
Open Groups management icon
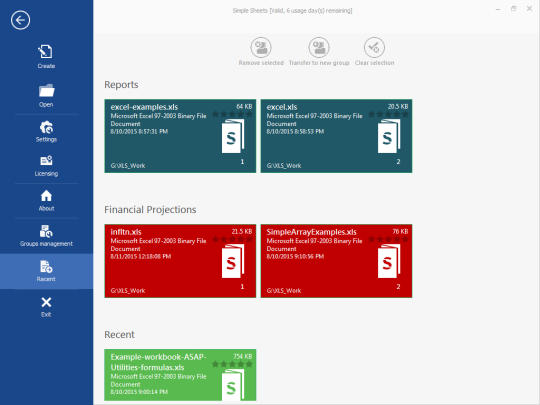pyautogui.click(x=46, y=231)
